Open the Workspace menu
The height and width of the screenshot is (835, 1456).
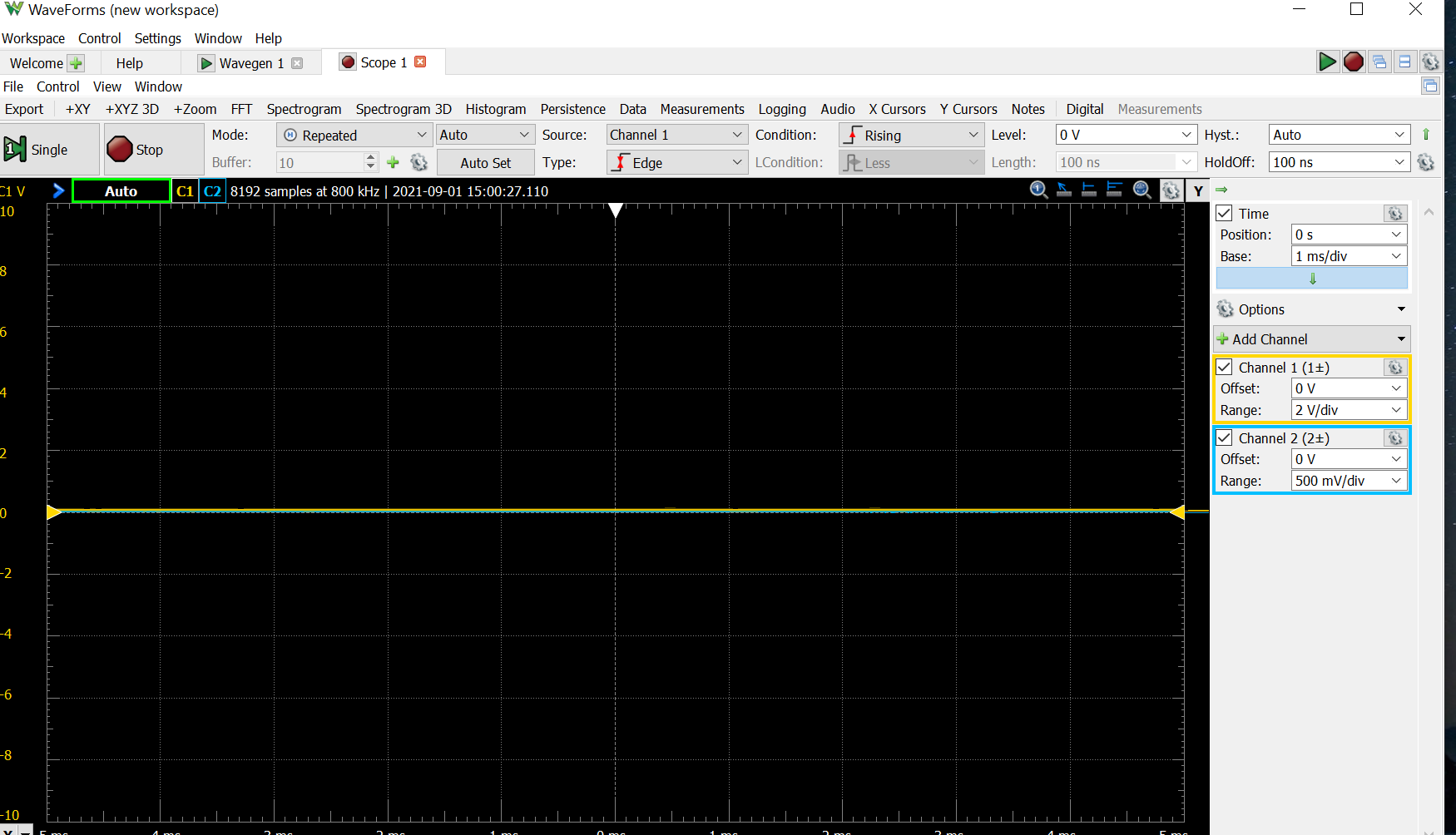point(33,38)
